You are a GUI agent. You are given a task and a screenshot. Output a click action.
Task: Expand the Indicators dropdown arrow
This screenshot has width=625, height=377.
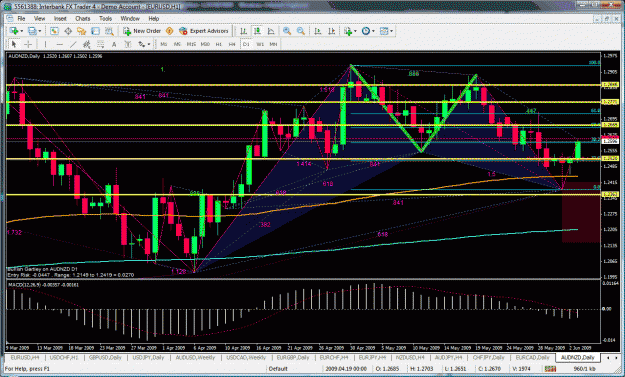(x=355, y=31)
